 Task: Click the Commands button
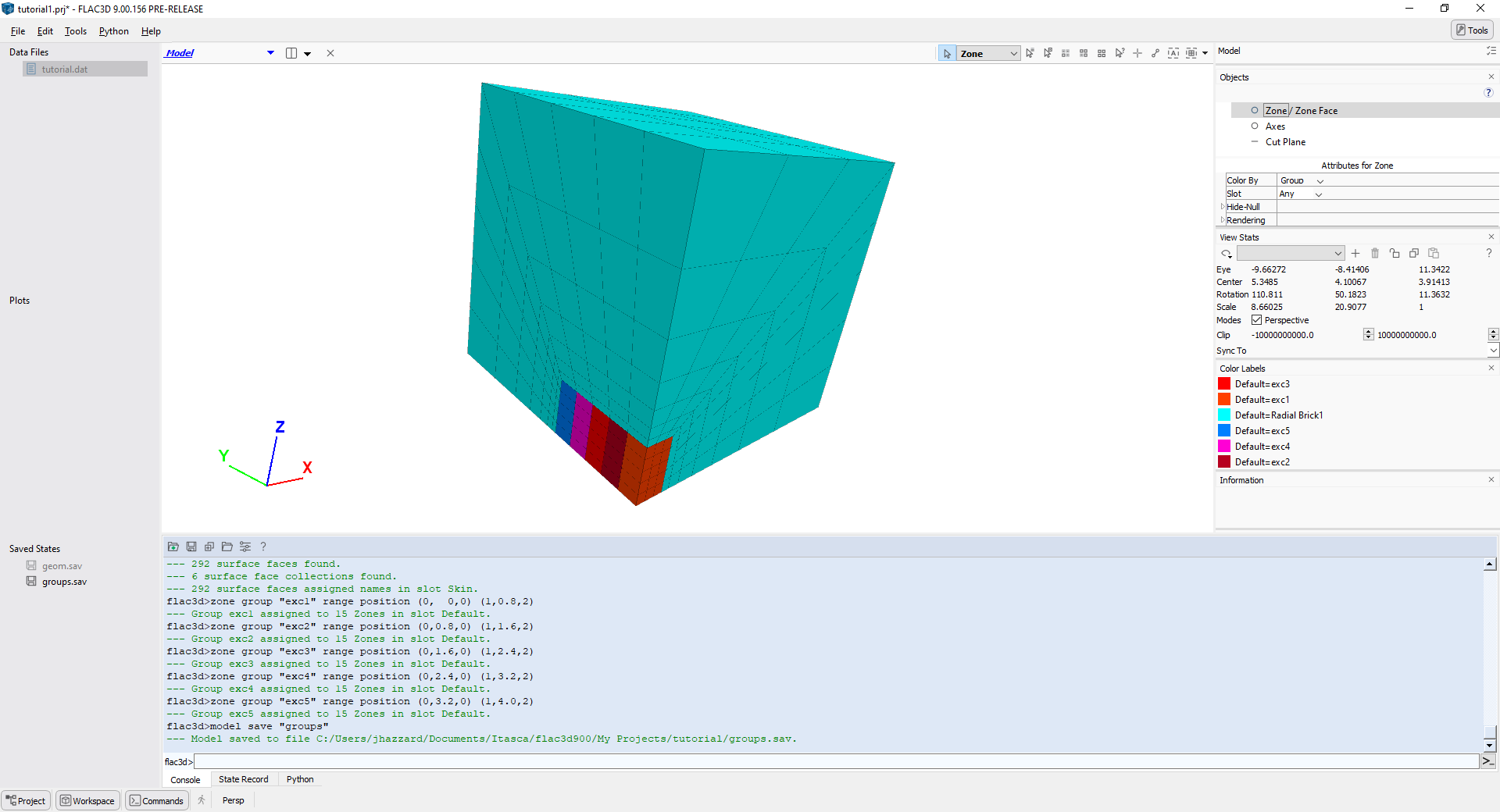click(x=157, y=800)
